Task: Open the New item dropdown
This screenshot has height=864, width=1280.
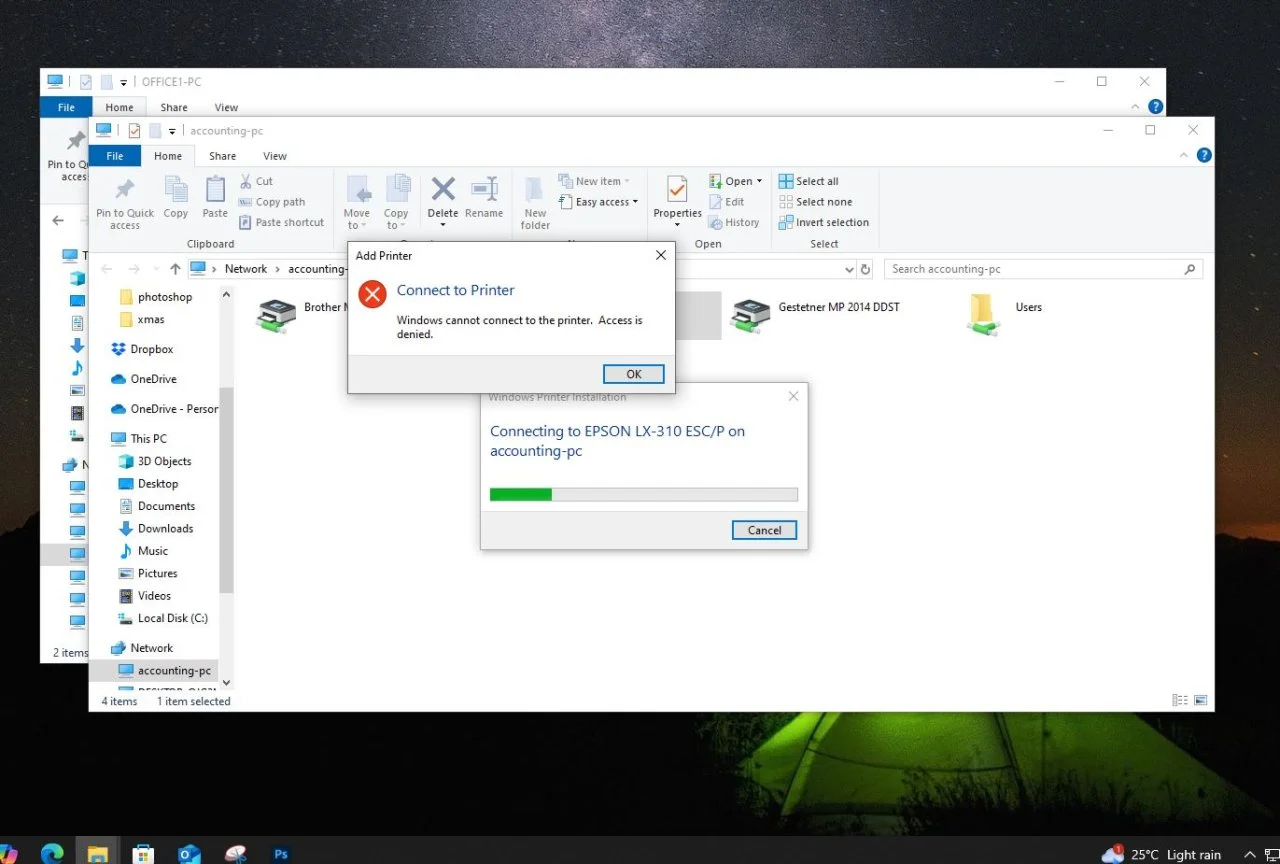Action: point(595,181)
